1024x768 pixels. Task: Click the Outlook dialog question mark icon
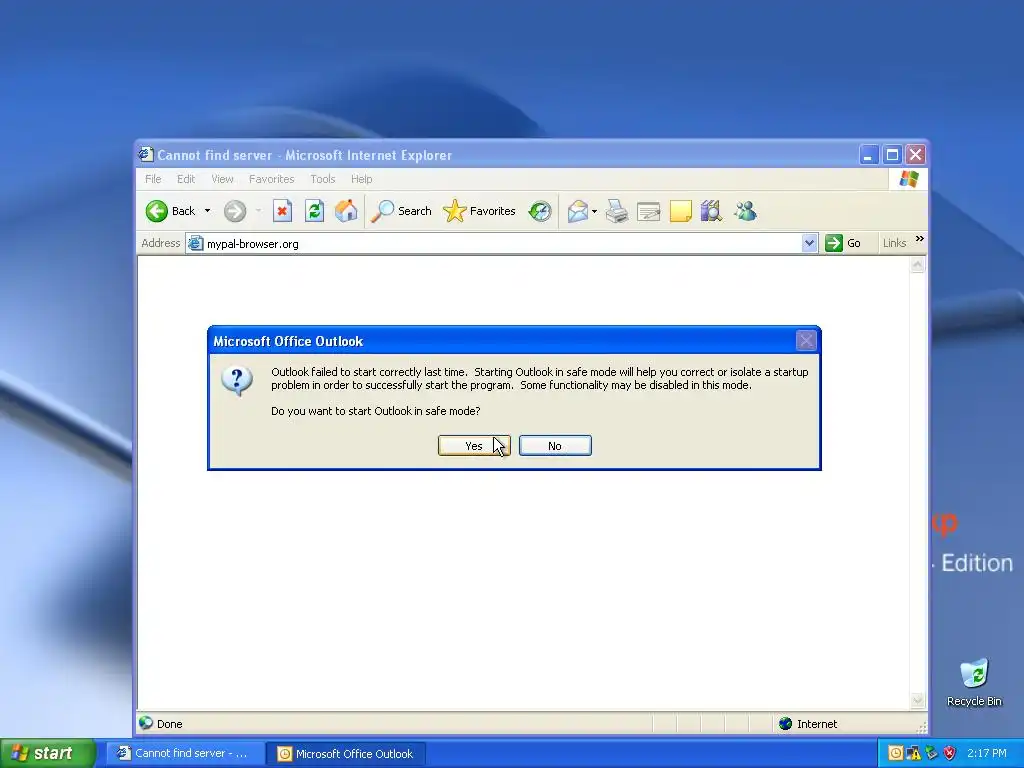pyautogui.click(x=237, y=381)
